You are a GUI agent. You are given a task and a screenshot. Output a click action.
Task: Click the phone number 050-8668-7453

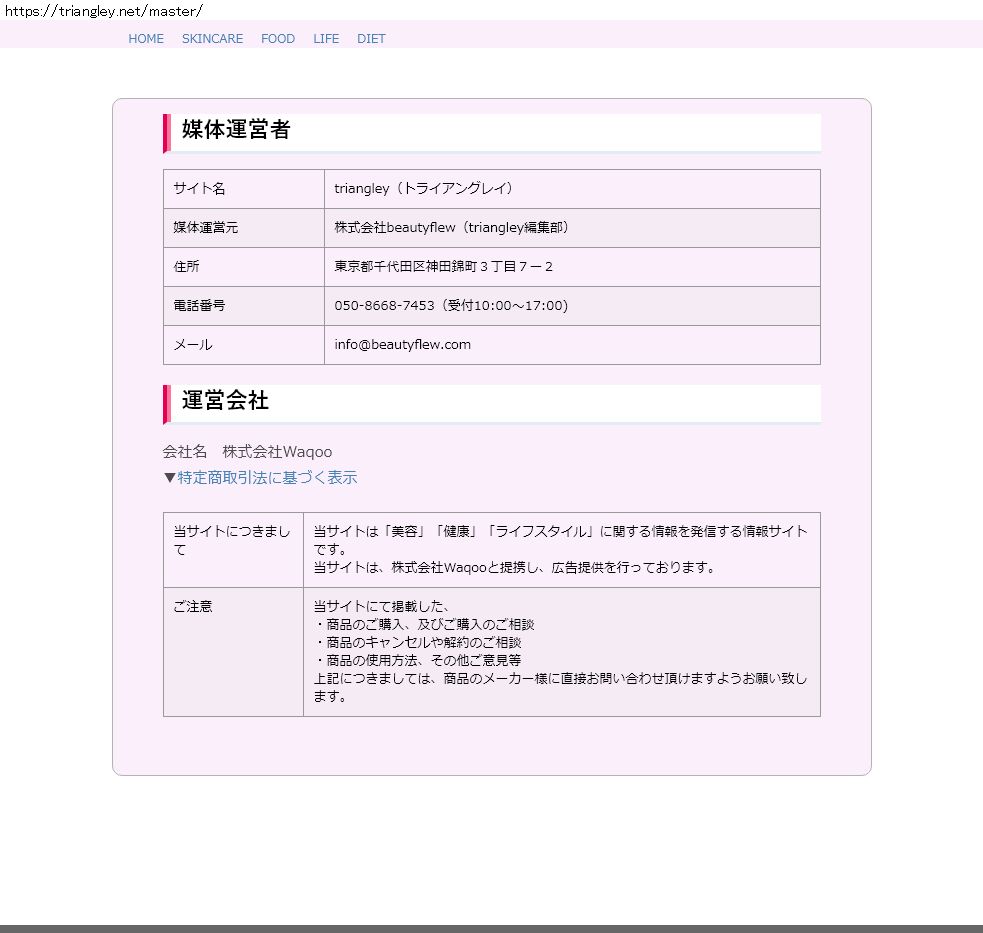(384, 306)
